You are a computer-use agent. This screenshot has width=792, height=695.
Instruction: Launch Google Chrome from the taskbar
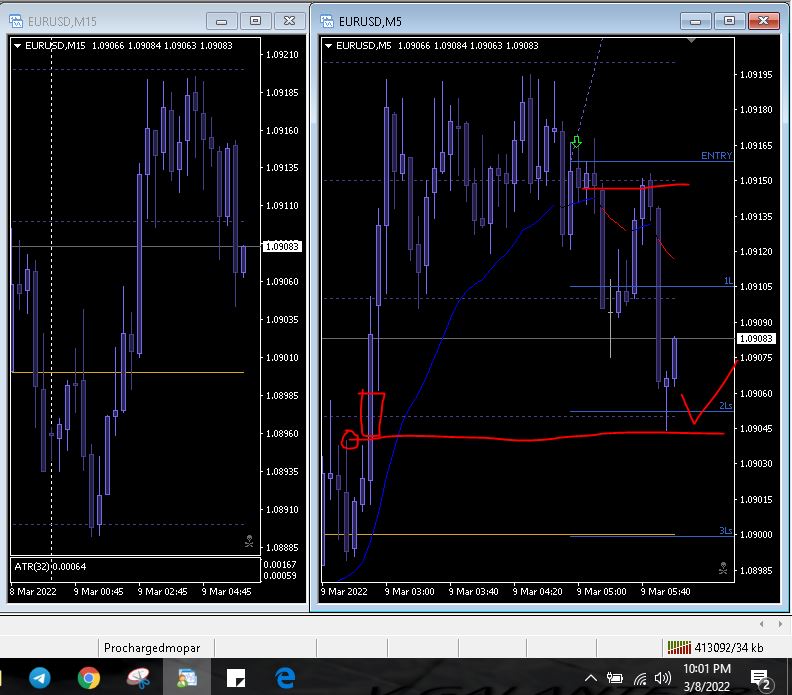point(89,678)
